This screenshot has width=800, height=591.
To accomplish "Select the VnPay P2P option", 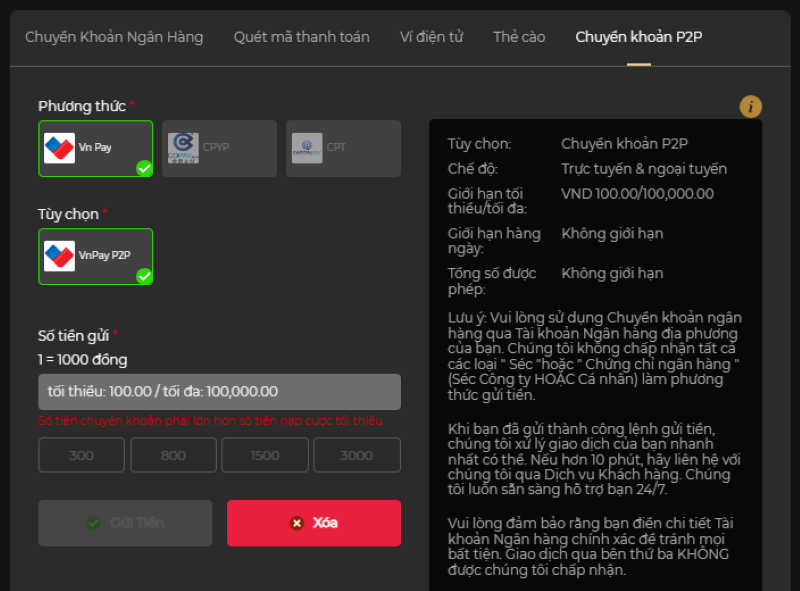I will [95, 256].
